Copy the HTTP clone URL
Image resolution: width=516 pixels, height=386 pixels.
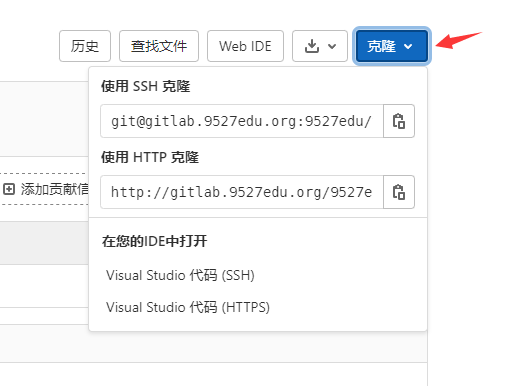(399, 192)
